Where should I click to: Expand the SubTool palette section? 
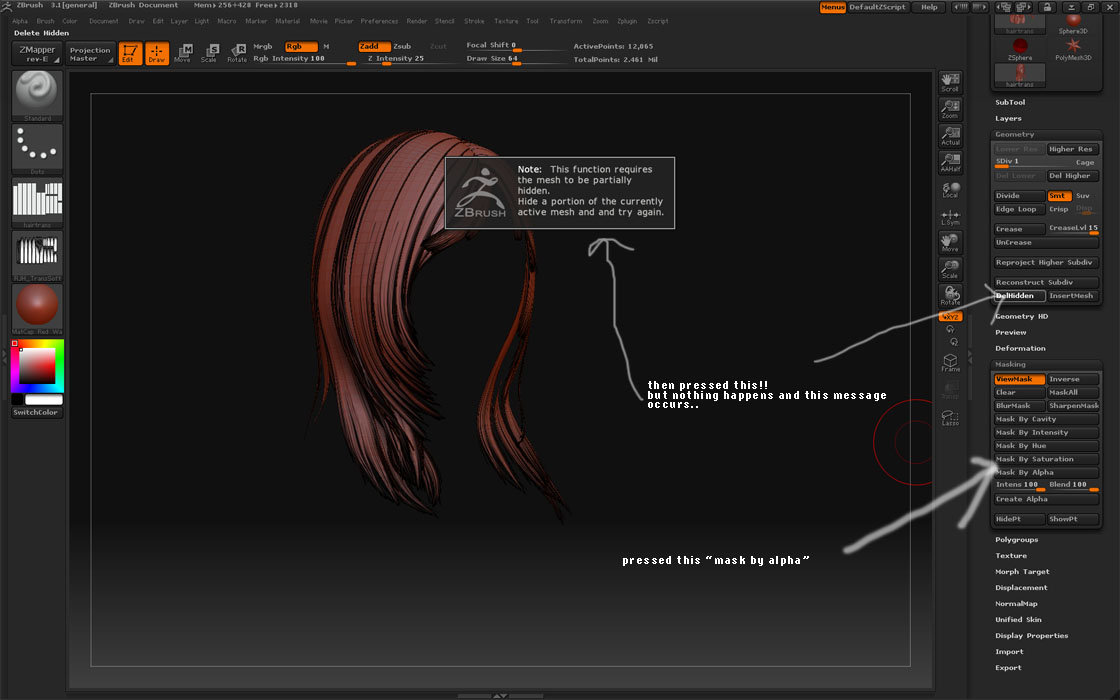click(1010, 102)
